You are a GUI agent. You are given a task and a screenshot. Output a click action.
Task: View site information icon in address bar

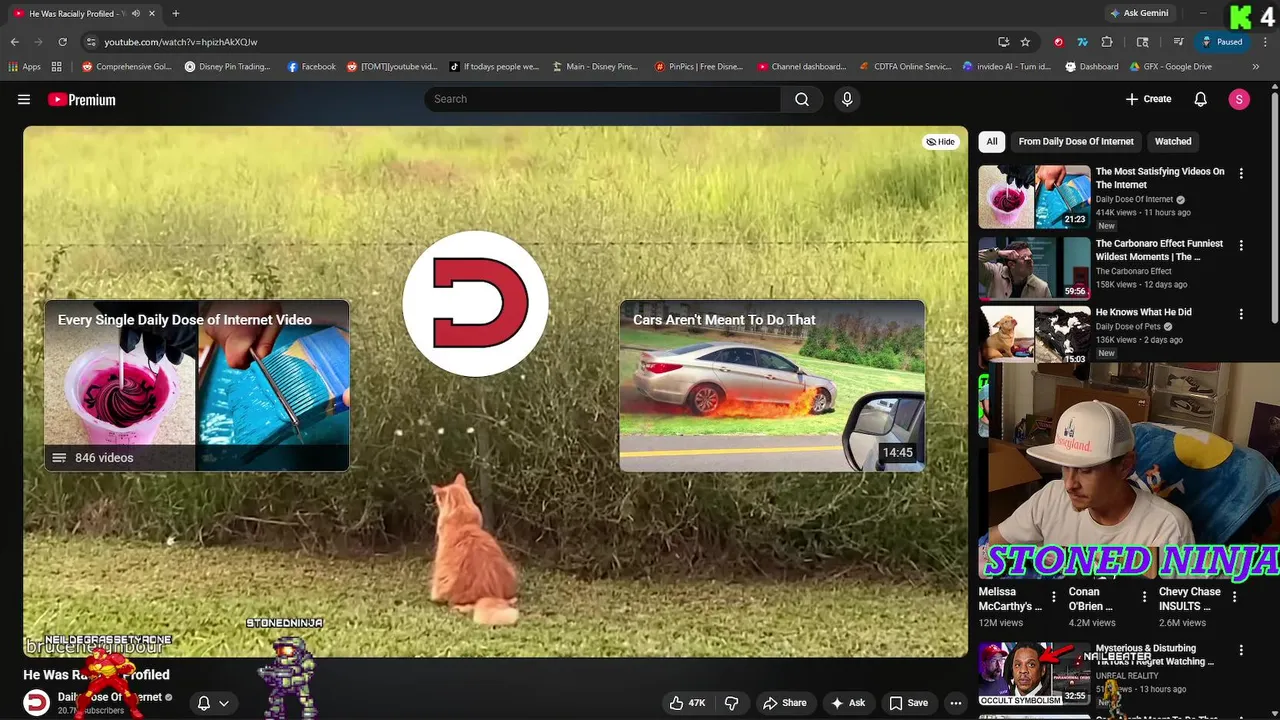click(x=91, y=42)
